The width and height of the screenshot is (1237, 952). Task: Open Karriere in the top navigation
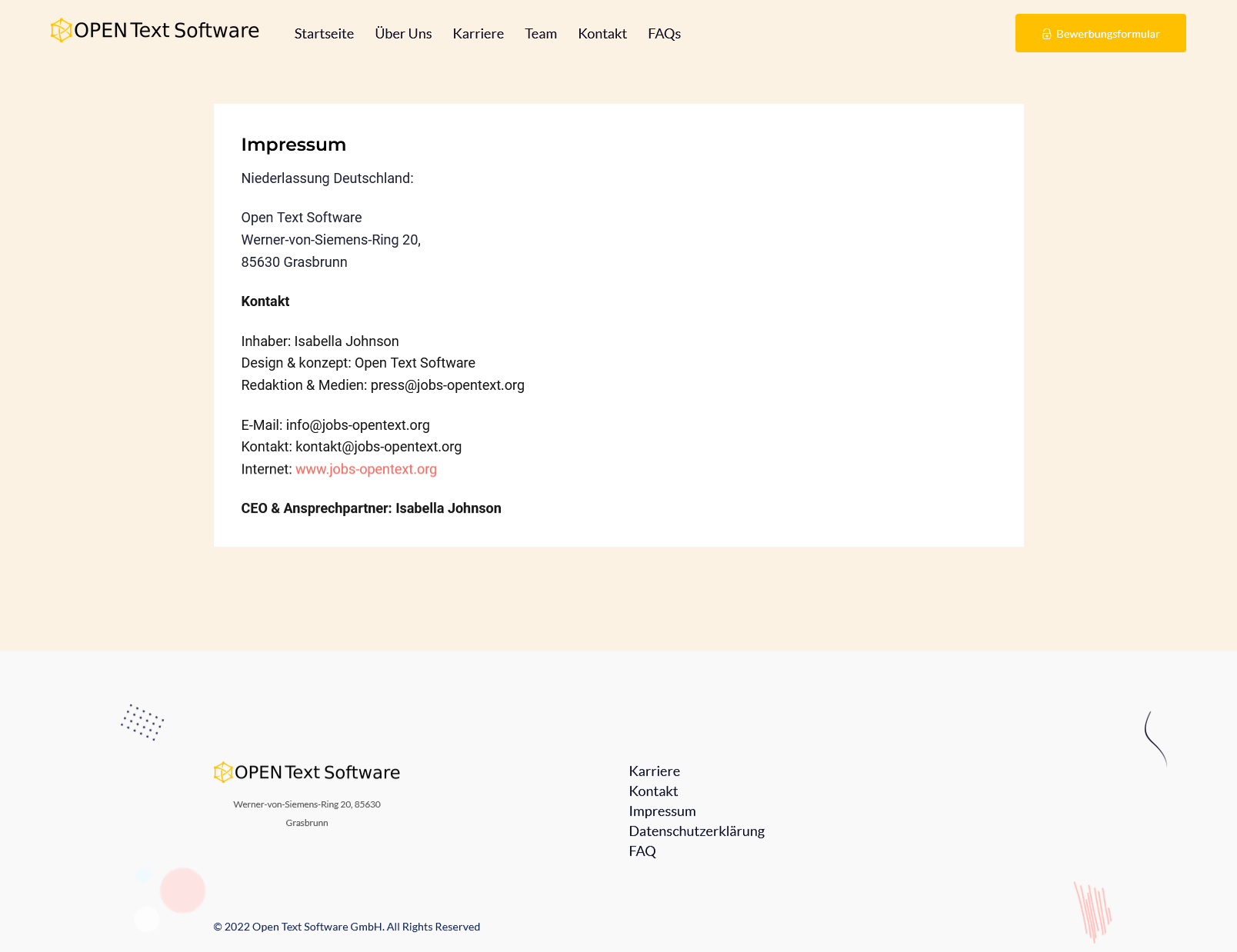click(x=478, y=34)
